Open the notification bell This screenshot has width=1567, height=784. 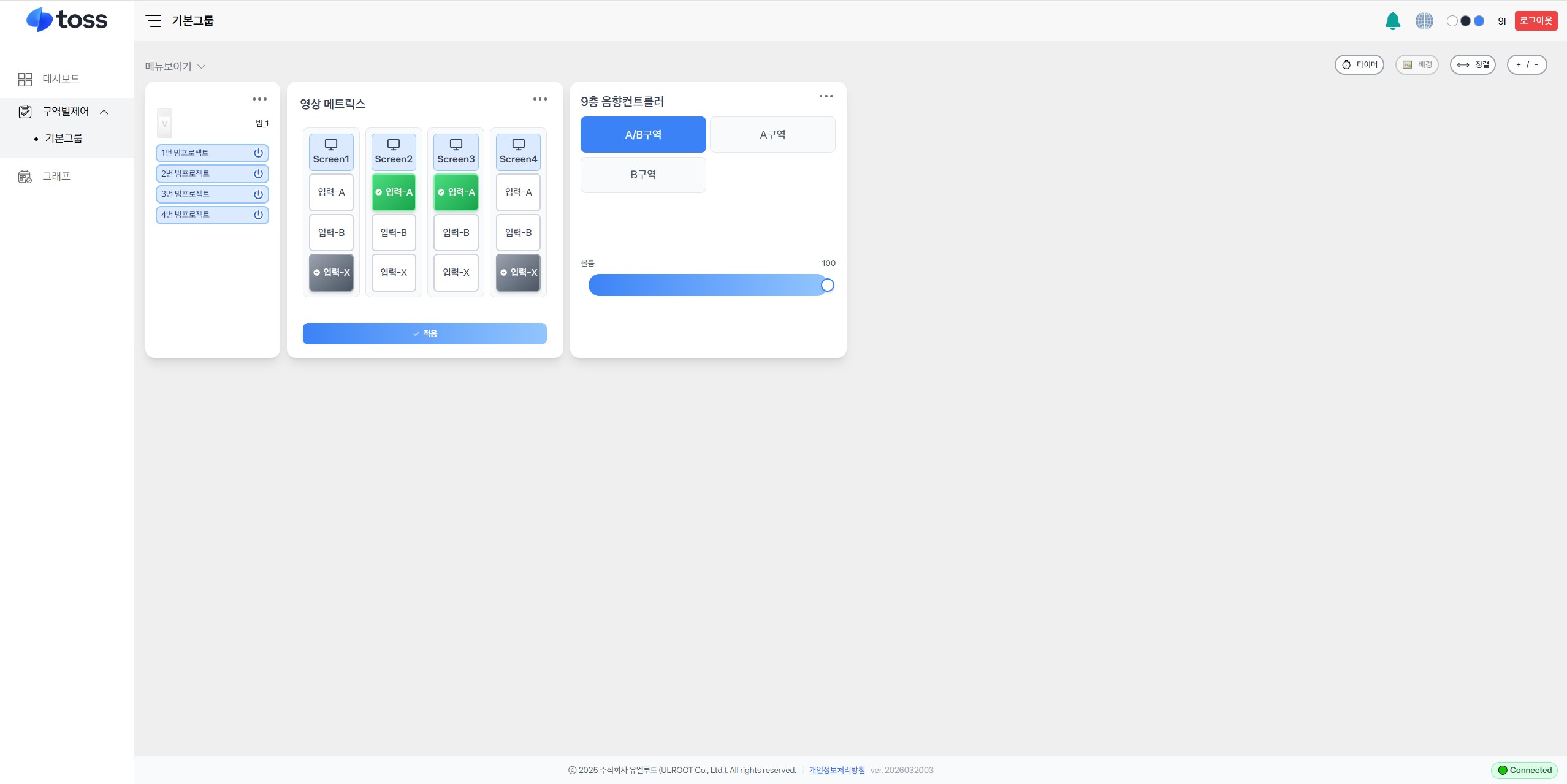coord(1392,21)
